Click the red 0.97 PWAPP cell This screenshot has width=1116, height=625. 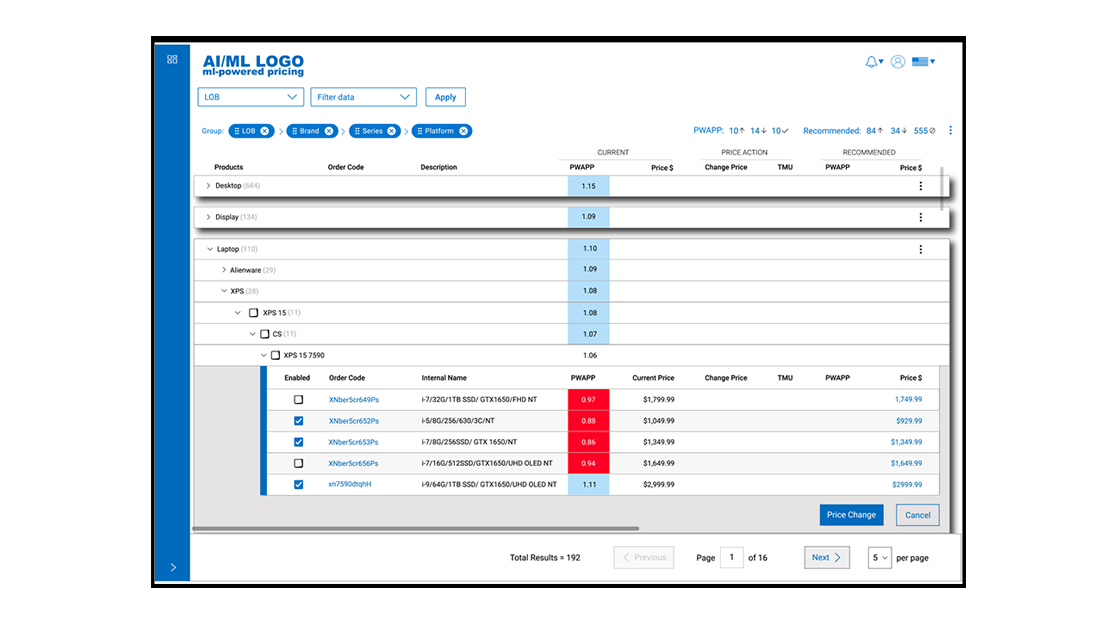[588, 399]
